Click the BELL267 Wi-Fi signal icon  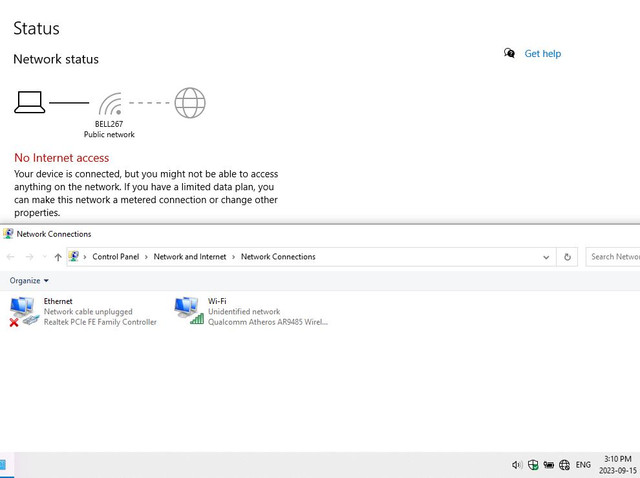click(110, 104)
